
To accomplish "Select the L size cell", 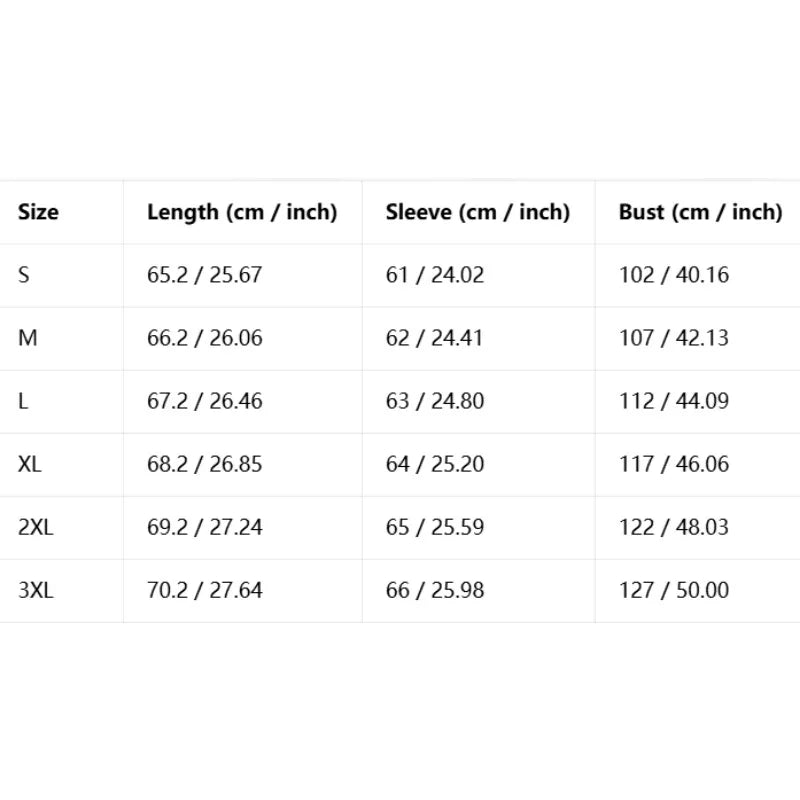I will (23, 401).
